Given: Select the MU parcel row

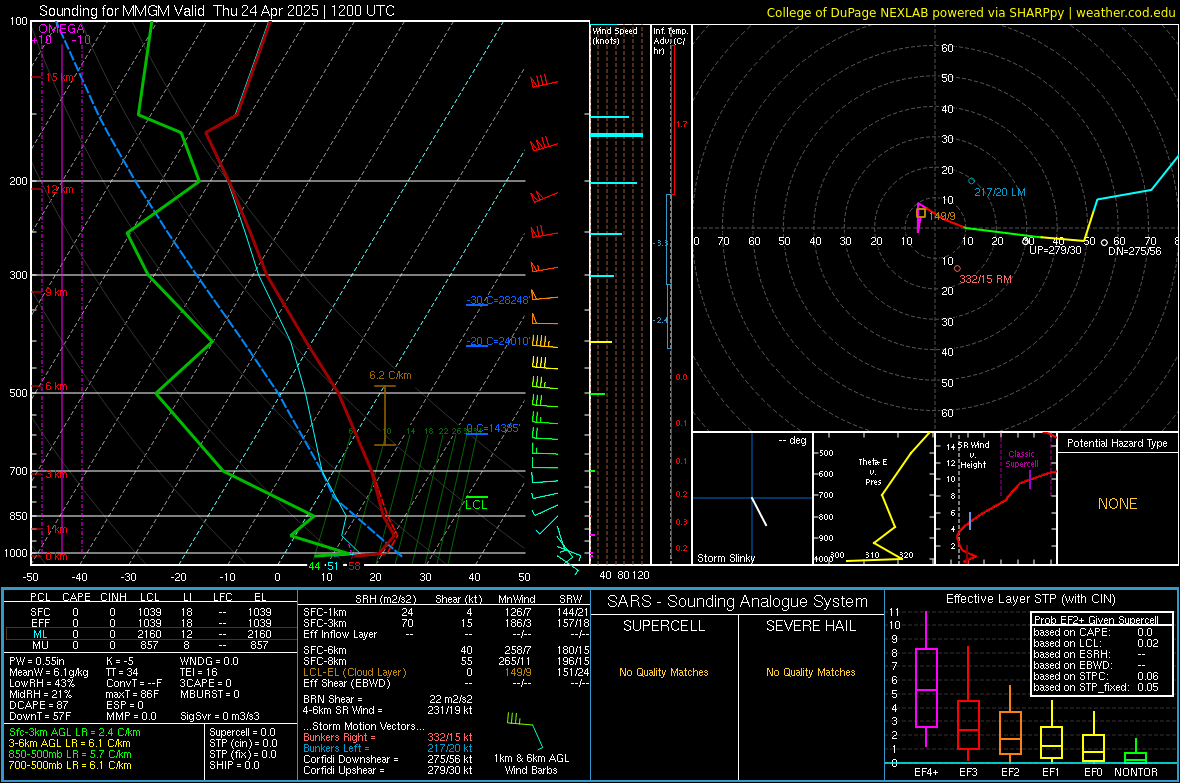Looking at the screenshot, I should click(x=150, y=645).
